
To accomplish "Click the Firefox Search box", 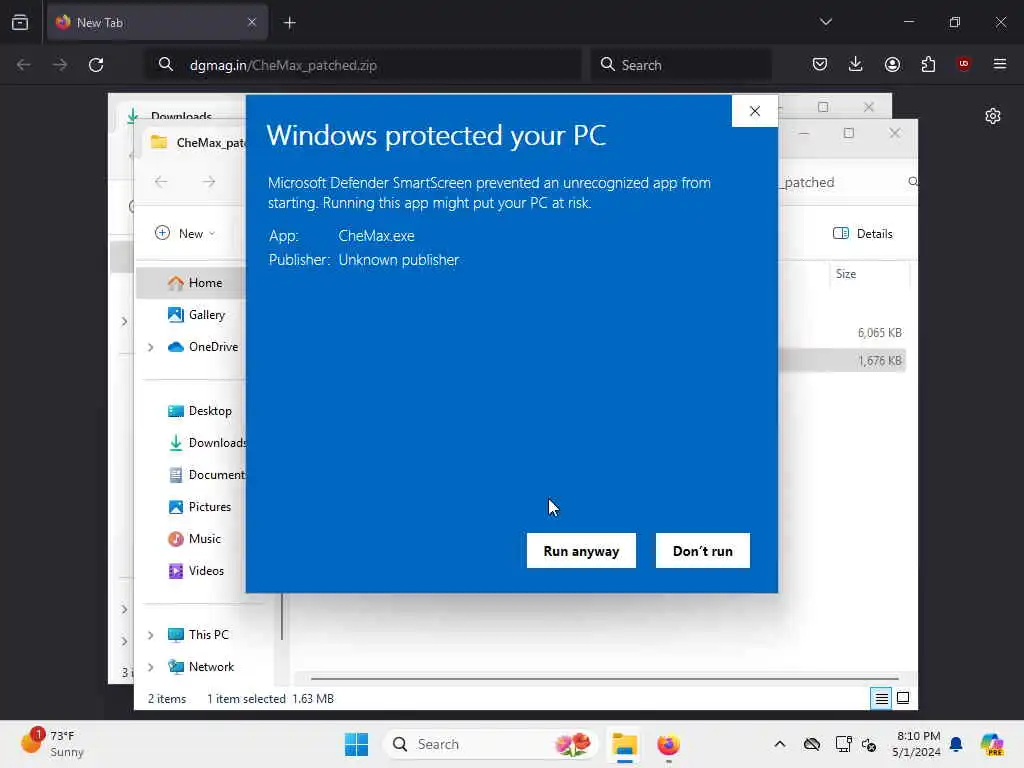I will tap(680, 65).
